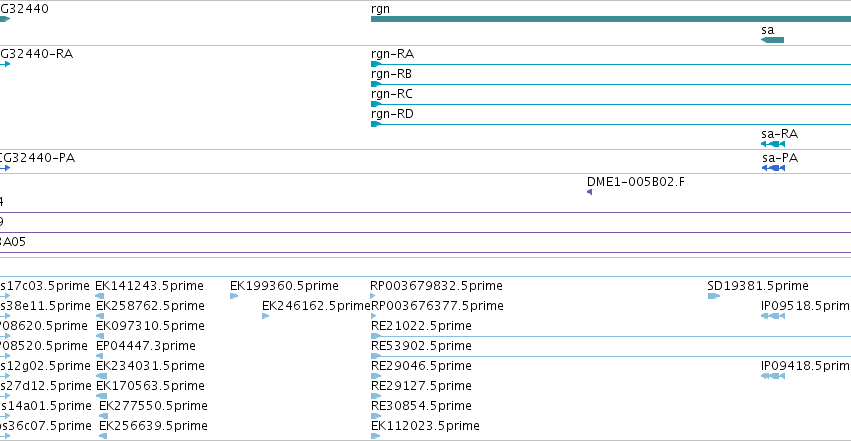Select the DME1-005B02.F marker arrow
Viewport: 851px width, 441px height.
coord(589,192)
